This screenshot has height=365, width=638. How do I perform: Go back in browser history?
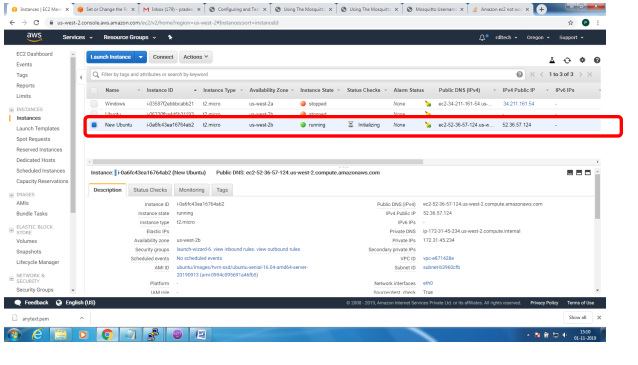[x=12, y=23]
